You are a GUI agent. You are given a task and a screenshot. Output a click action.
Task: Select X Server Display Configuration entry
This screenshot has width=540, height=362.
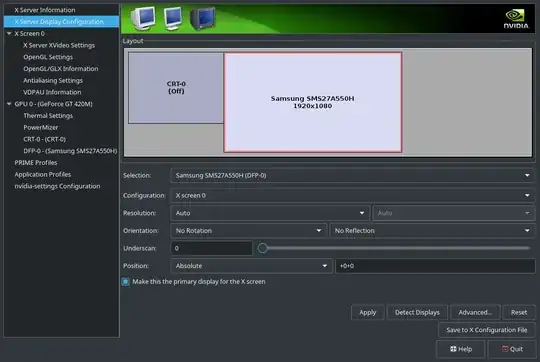(61, 21)
